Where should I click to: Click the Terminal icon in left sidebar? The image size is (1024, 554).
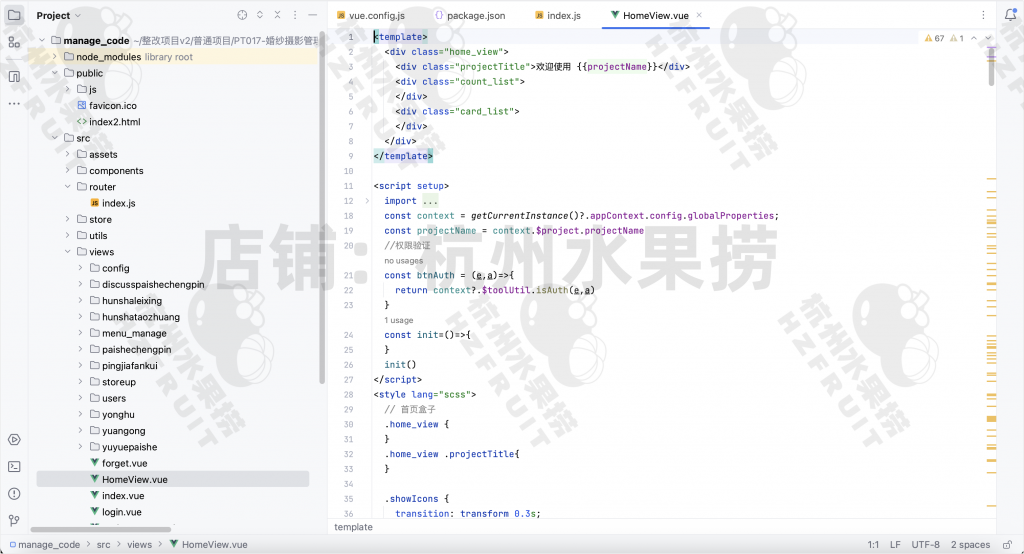tap(14, 466)
